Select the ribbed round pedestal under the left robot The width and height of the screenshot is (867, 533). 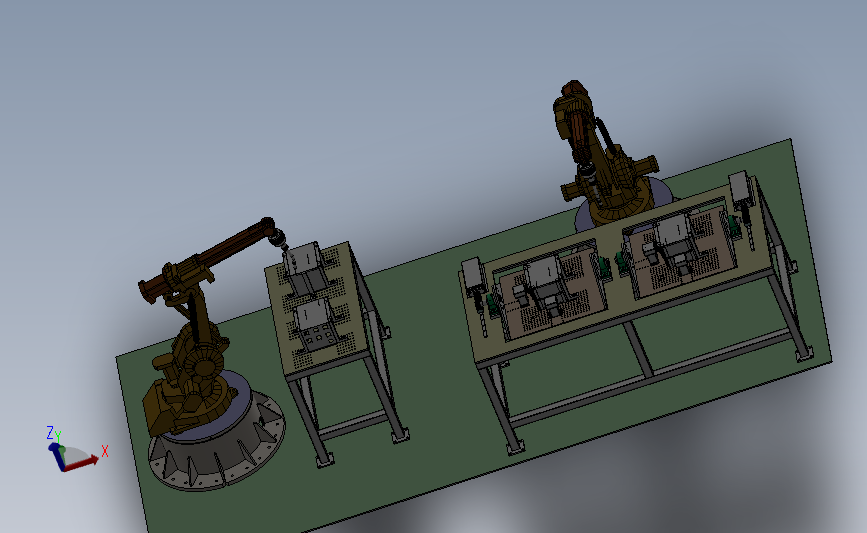pos(217,442)
